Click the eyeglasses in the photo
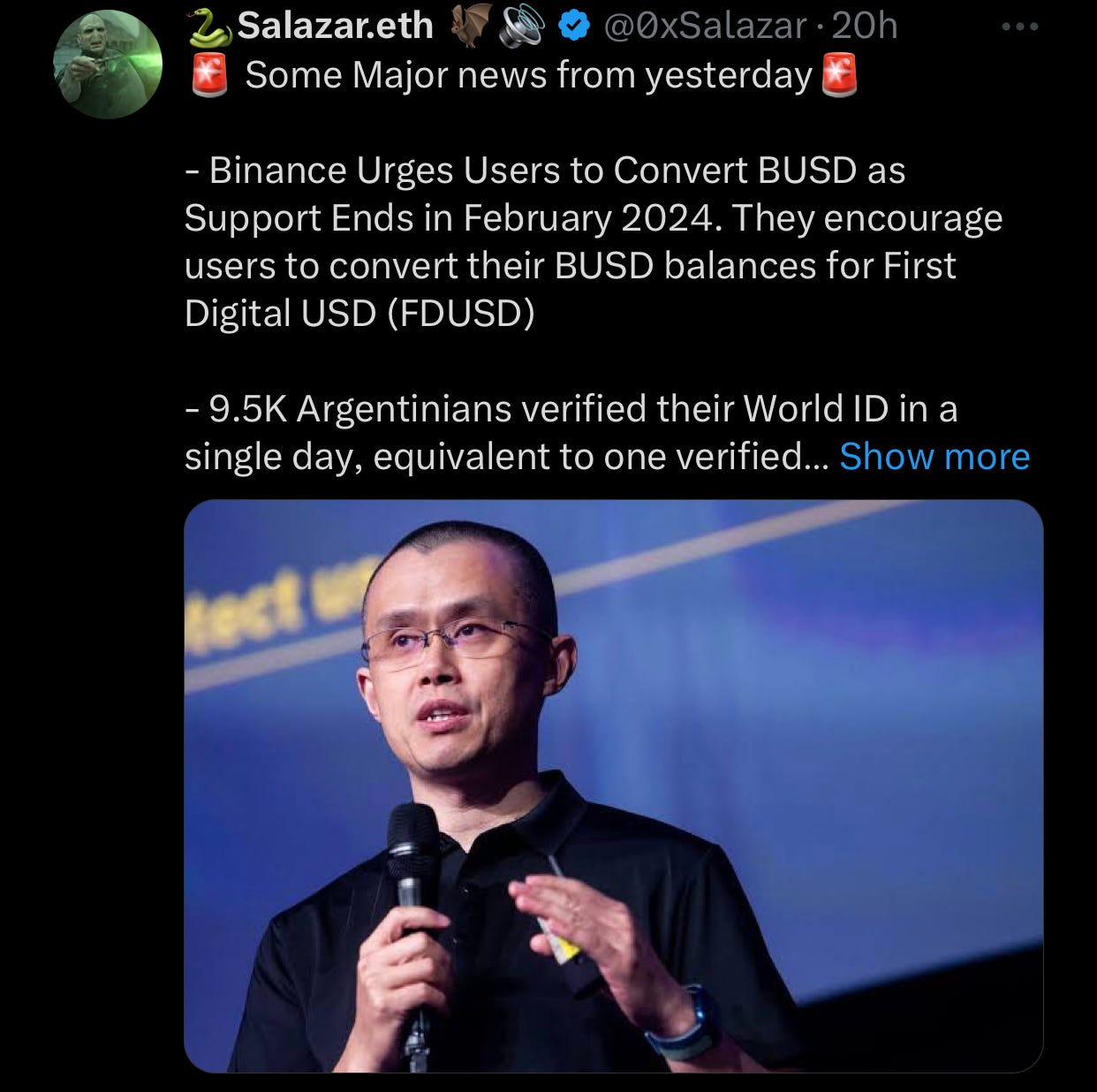The image size is (1097, 1092). point(457,641)
